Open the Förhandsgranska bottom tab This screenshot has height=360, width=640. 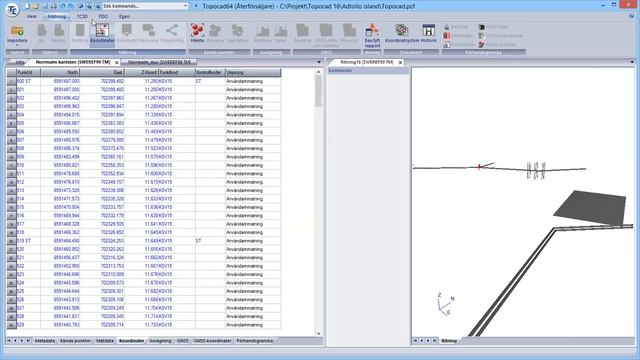click(255, 340)
